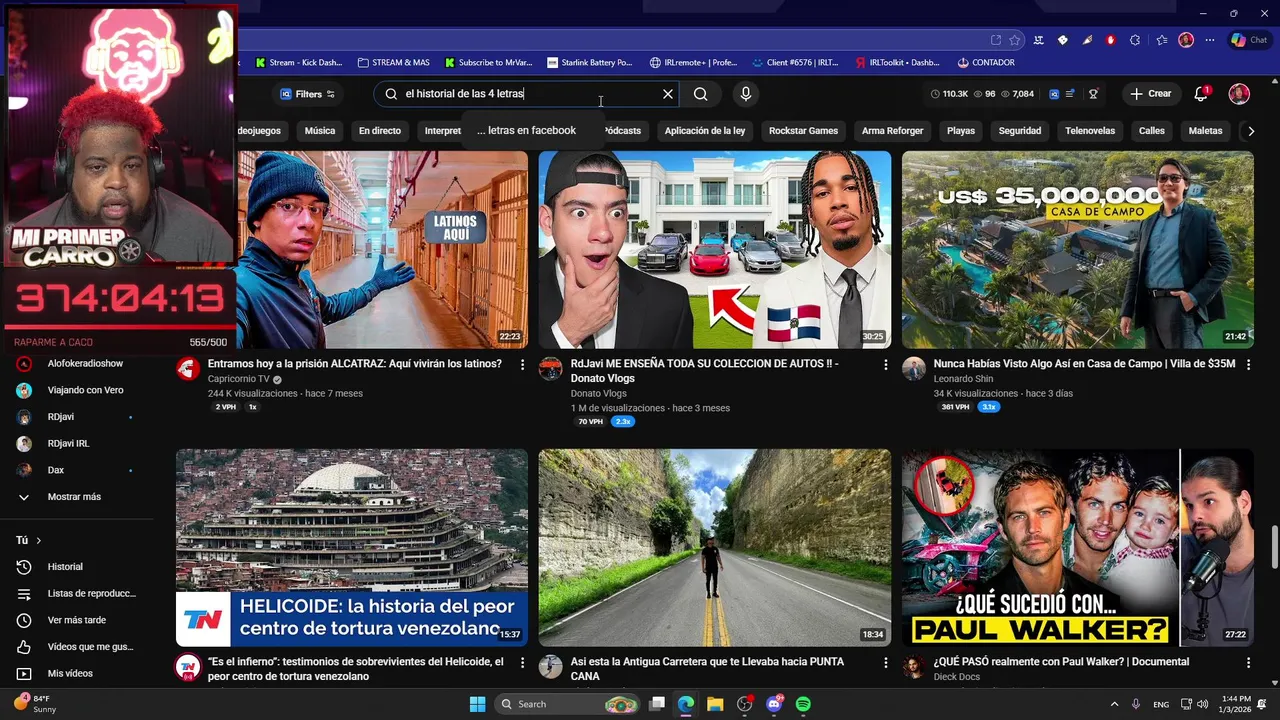Show hidden system tray icons

pyautogui.click(x=1114, y=704)
